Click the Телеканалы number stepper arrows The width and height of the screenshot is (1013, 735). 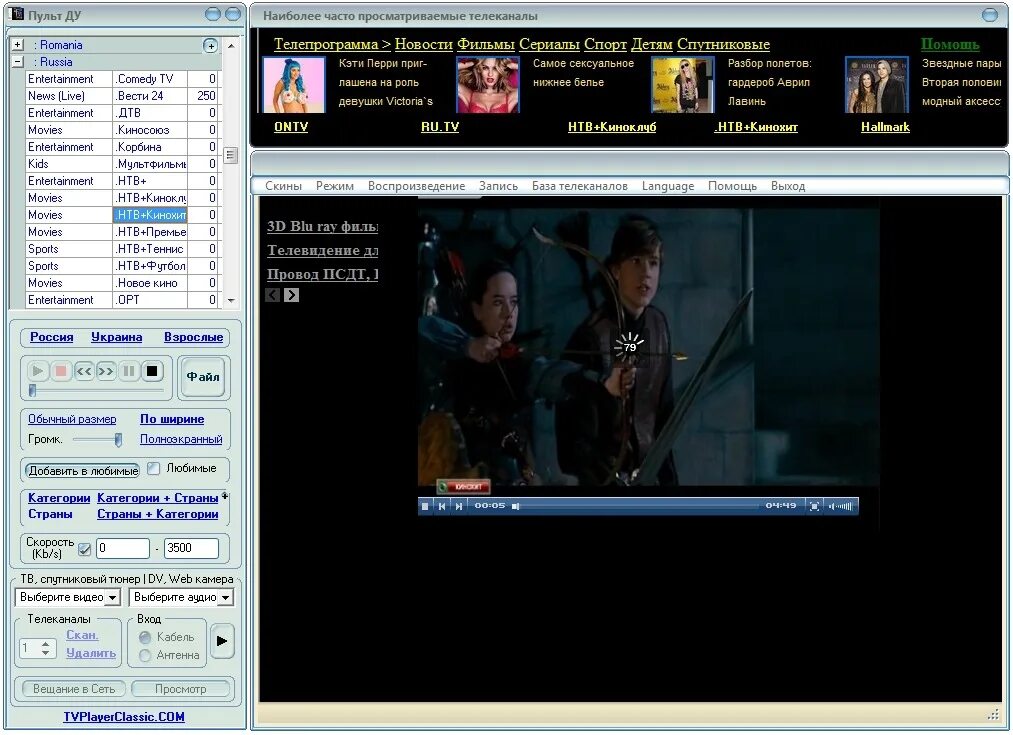pyautogui.click(x=45, y=648)
